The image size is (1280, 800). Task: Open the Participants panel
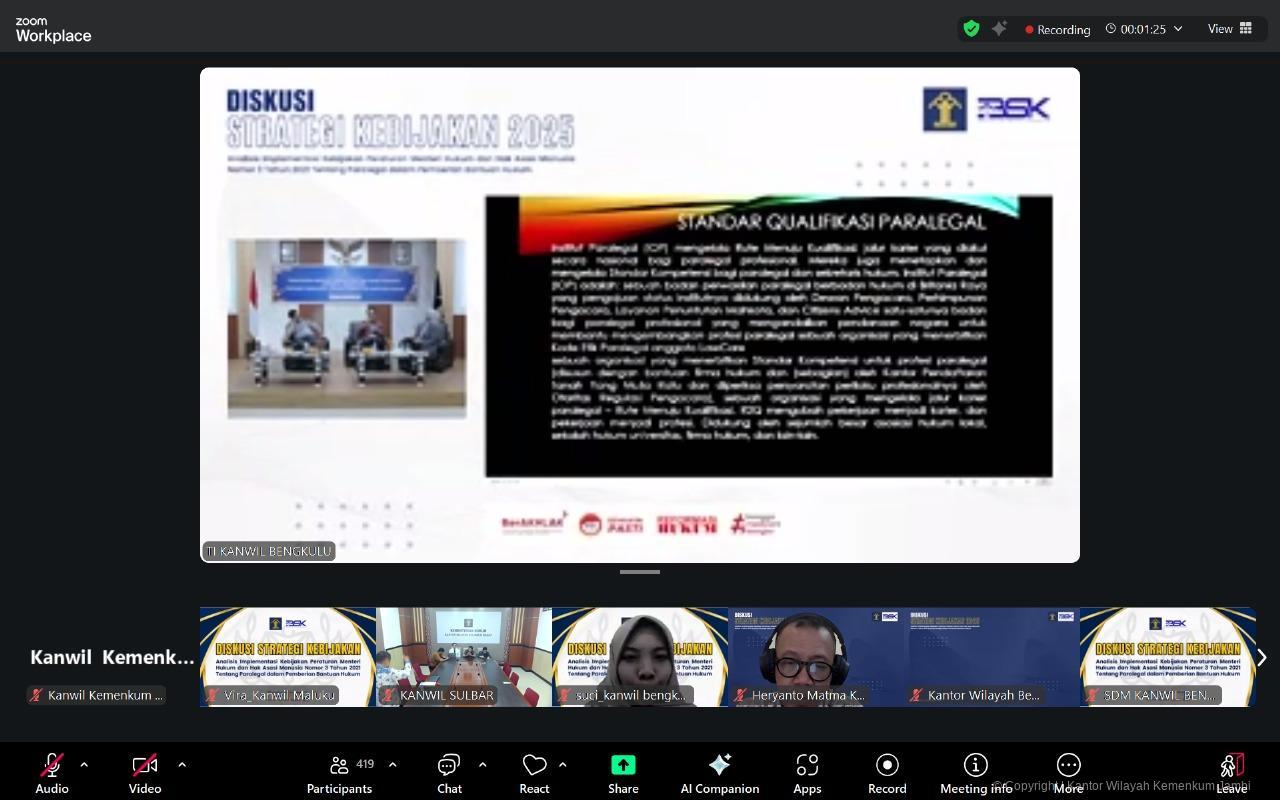tap(339, 773)
